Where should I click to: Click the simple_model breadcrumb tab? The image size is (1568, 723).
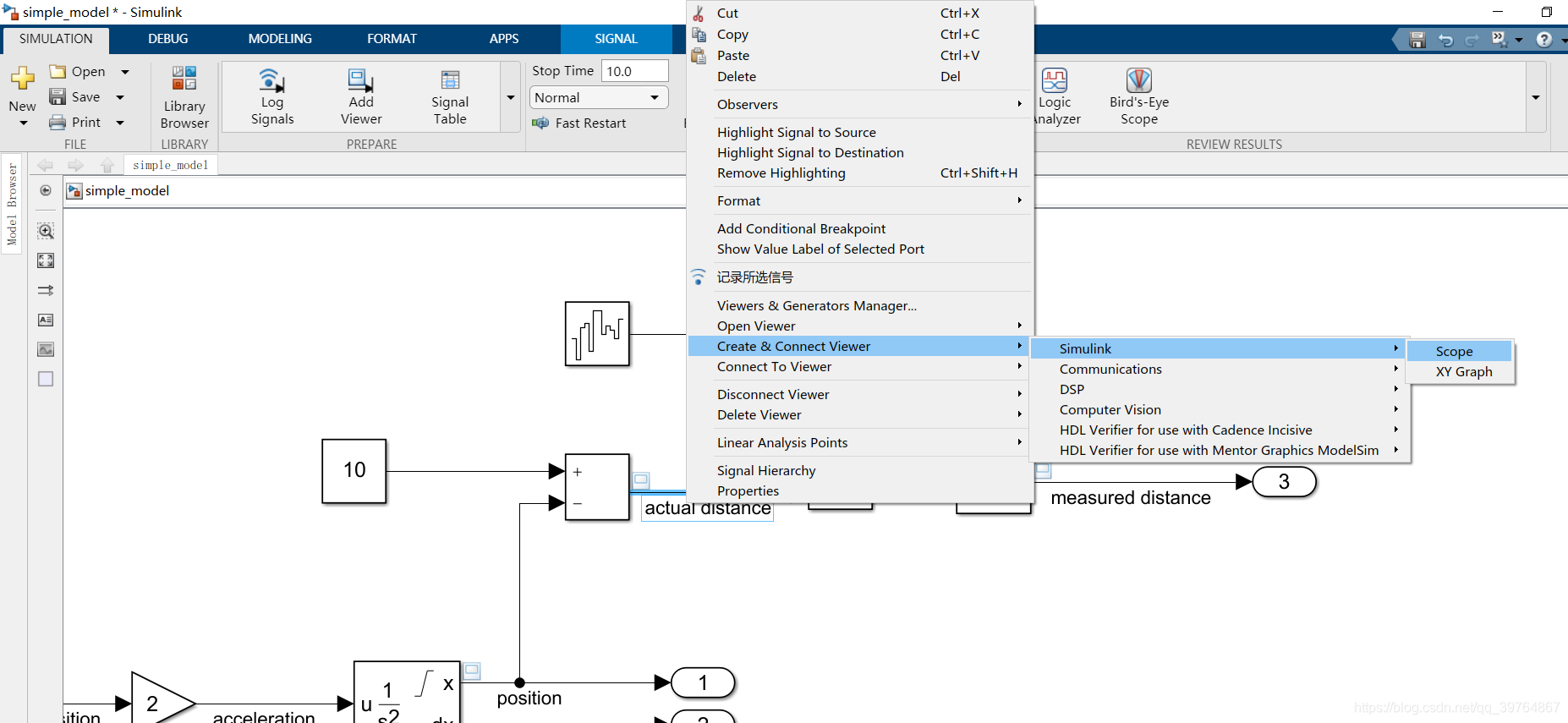[x=171, y=165]
